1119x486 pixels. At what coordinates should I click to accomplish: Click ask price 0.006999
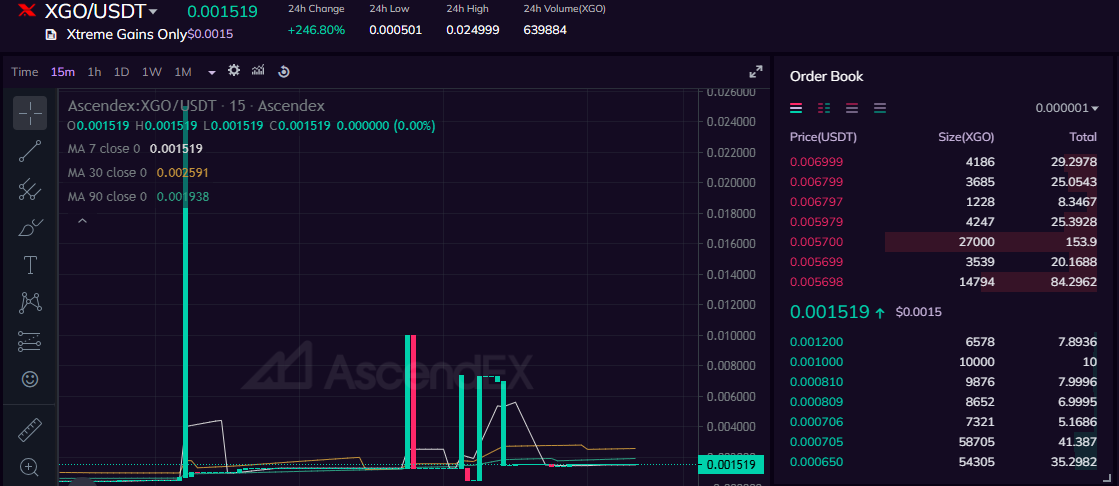coord(816,162)
